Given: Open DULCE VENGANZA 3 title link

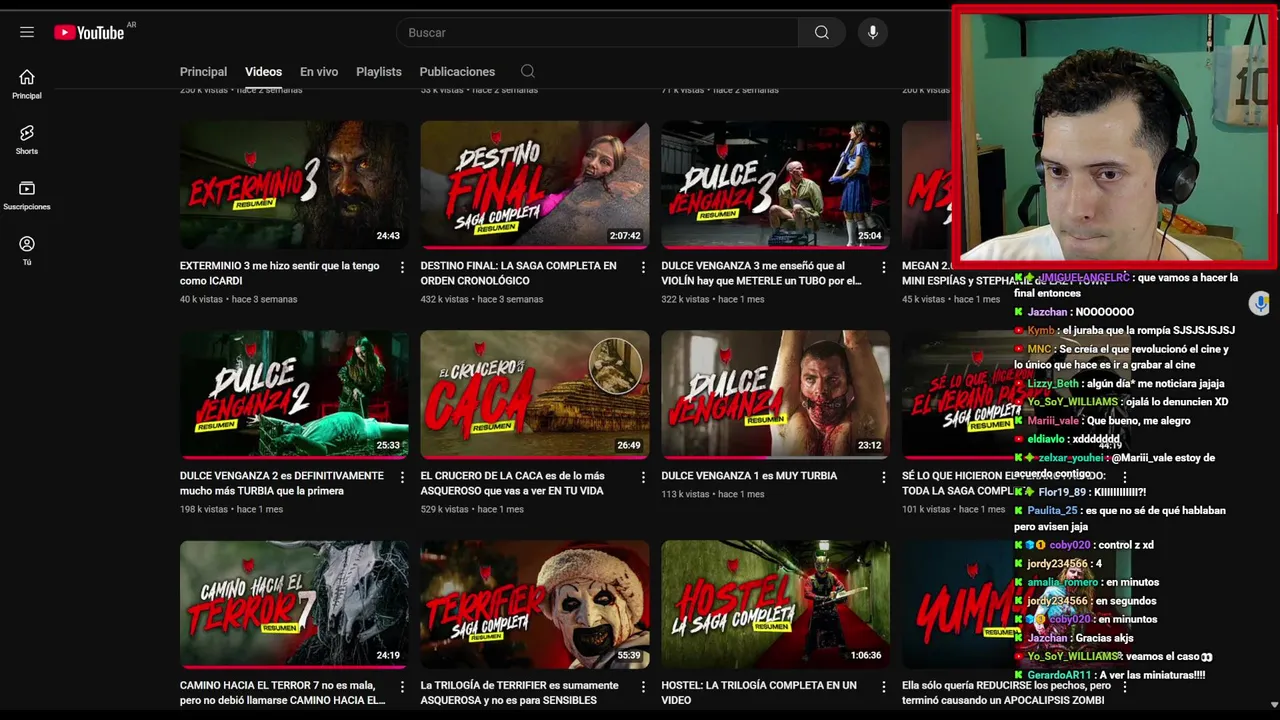Looking at the screenshot, I should tap(761, 273).
